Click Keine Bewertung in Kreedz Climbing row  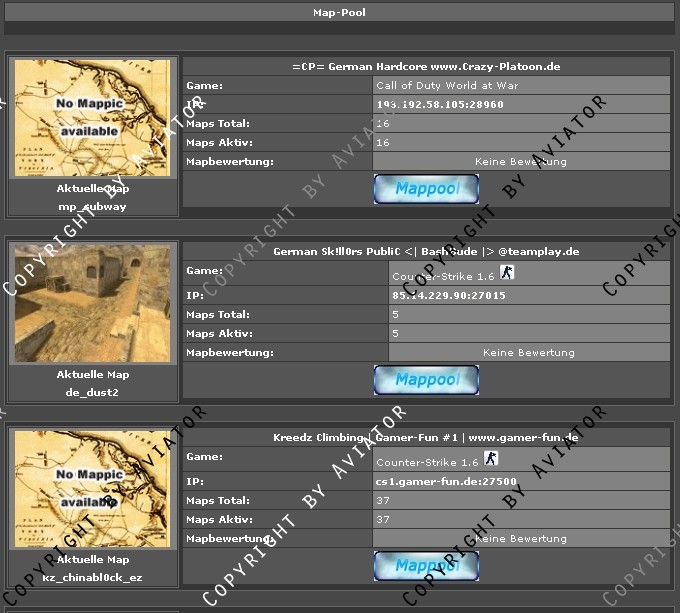(x=521, y=539)
